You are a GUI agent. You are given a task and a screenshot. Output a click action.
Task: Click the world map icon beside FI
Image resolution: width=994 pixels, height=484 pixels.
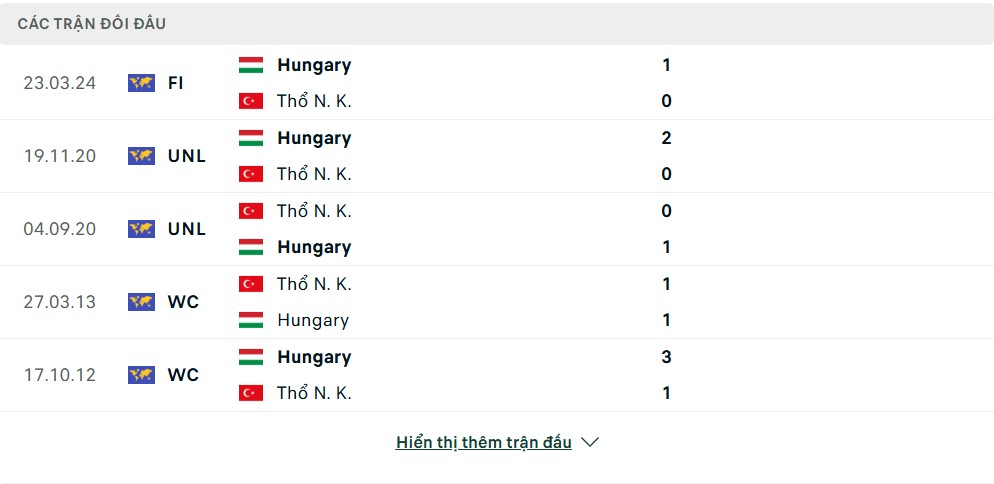[141, 83]
